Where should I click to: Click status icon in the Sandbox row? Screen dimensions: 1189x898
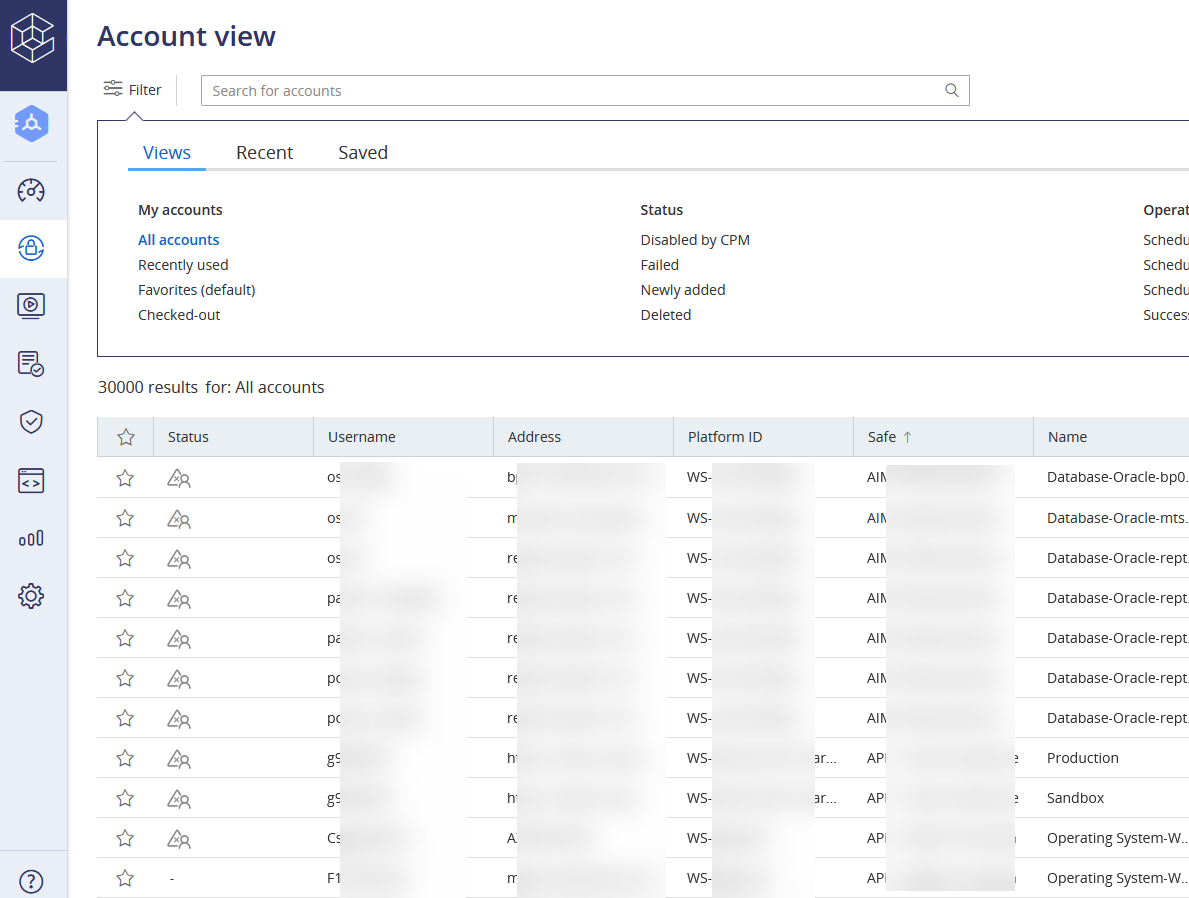(179, 799)
